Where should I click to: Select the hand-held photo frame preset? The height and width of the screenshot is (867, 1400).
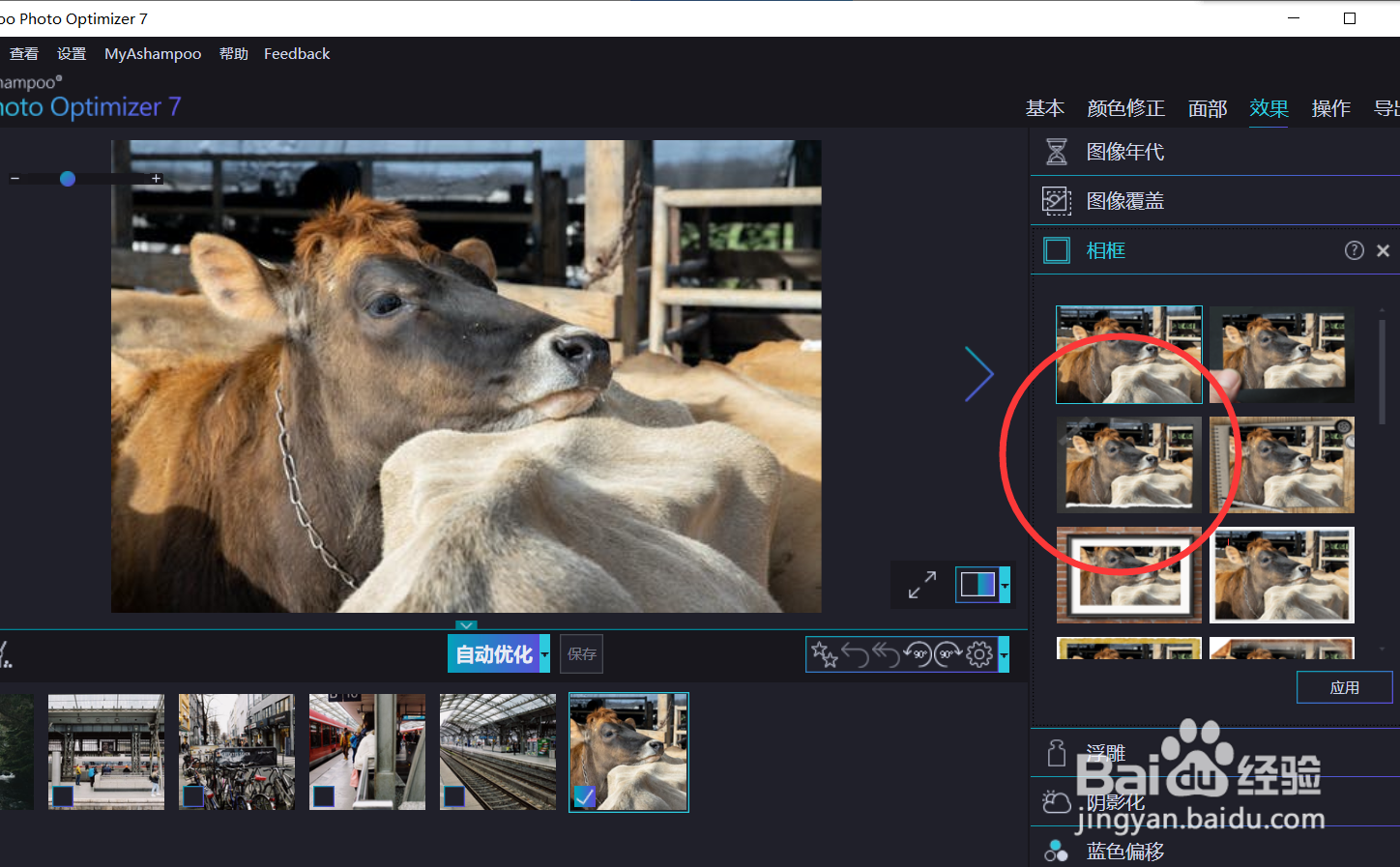[x=1282, y=355]
